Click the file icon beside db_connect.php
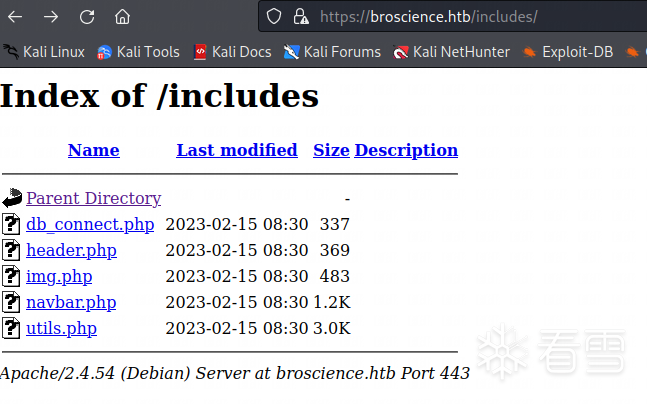647x404 pixels. [x=12, y=224]
